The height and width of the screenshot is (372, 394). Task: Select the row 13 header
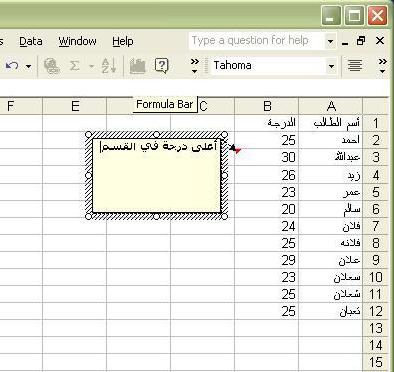click(x=375, y=328)
